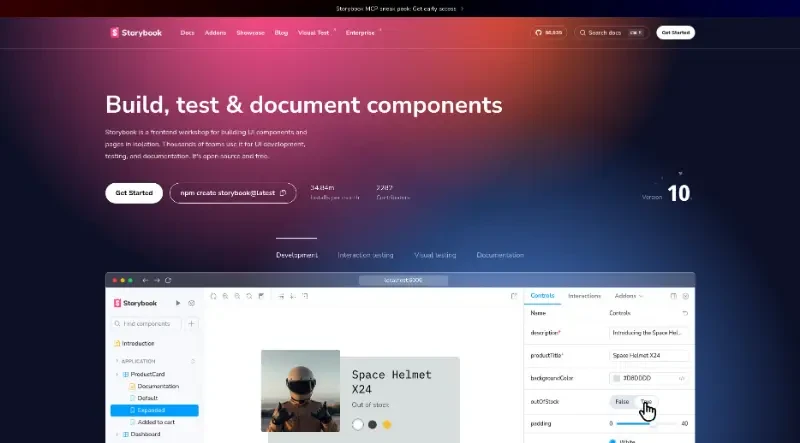Image resolution: width=800 pixels, height=443 pixels.
Task: Open the Showcase menu item
Action: (x=250, y=32)
